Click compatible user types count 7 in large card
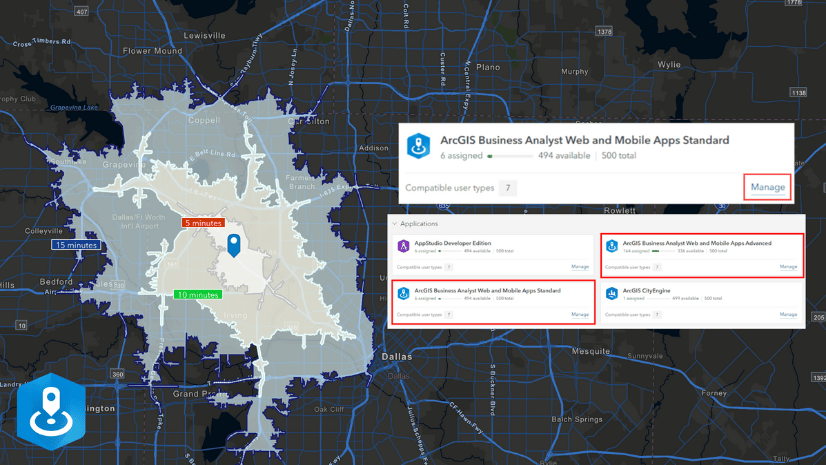Viewport: 826px width, 465px height. coord(508,188)
